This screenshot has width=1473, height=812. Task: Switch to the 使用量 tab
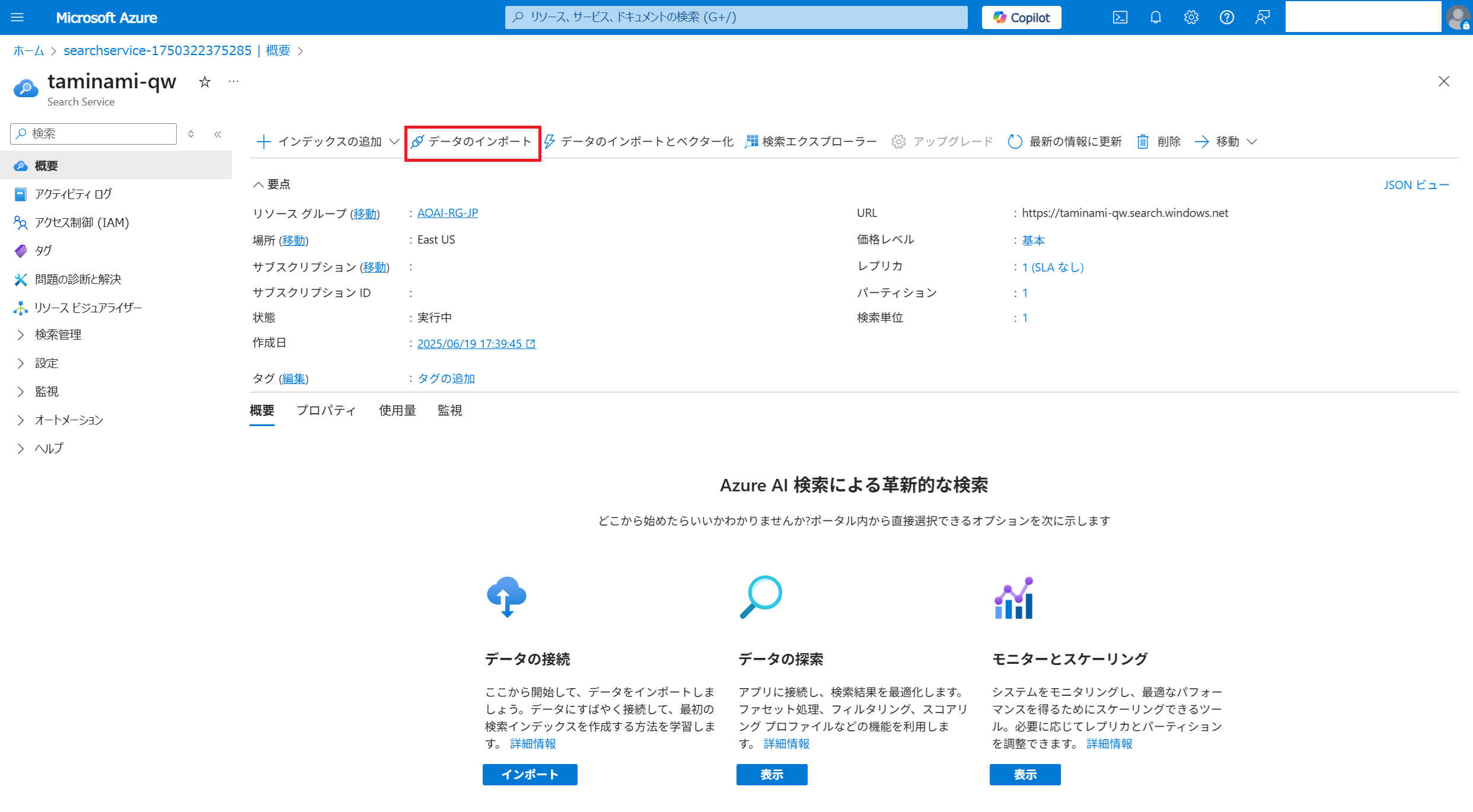[397, 410]
